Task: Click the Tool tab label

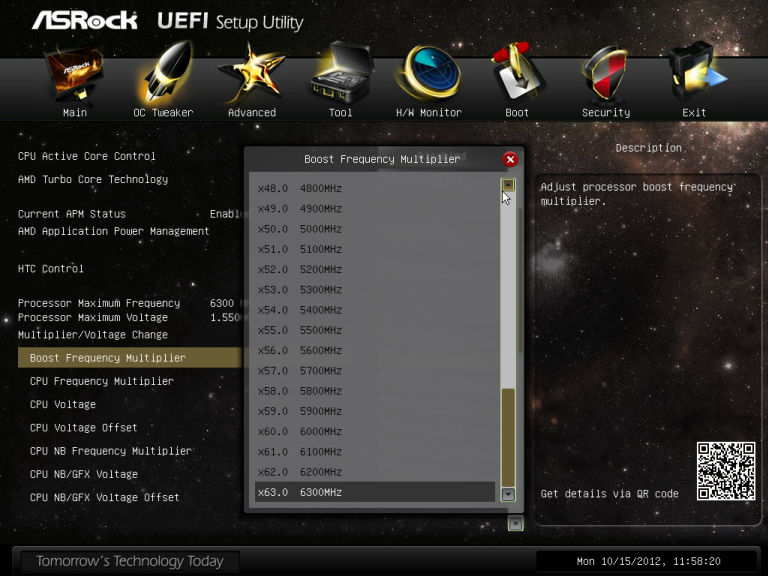Action: 340,113
